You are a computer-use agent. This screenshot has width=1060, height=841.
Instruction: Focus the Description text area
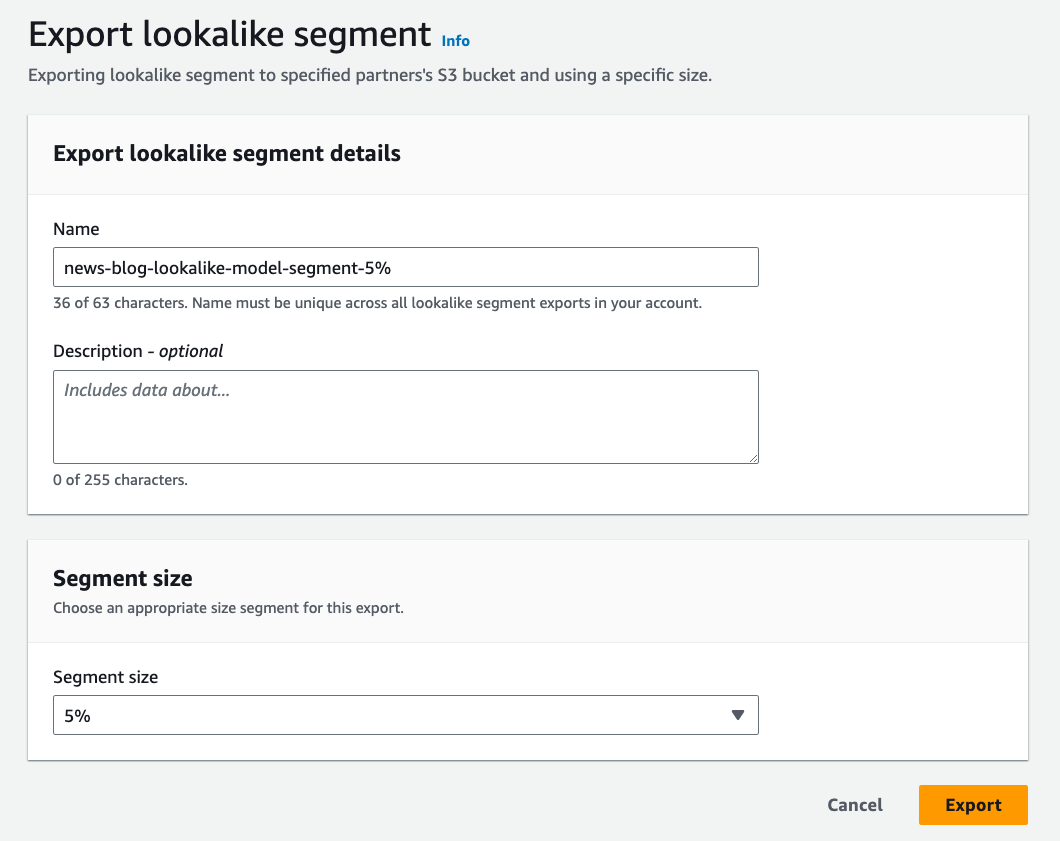tap(405, 416)
